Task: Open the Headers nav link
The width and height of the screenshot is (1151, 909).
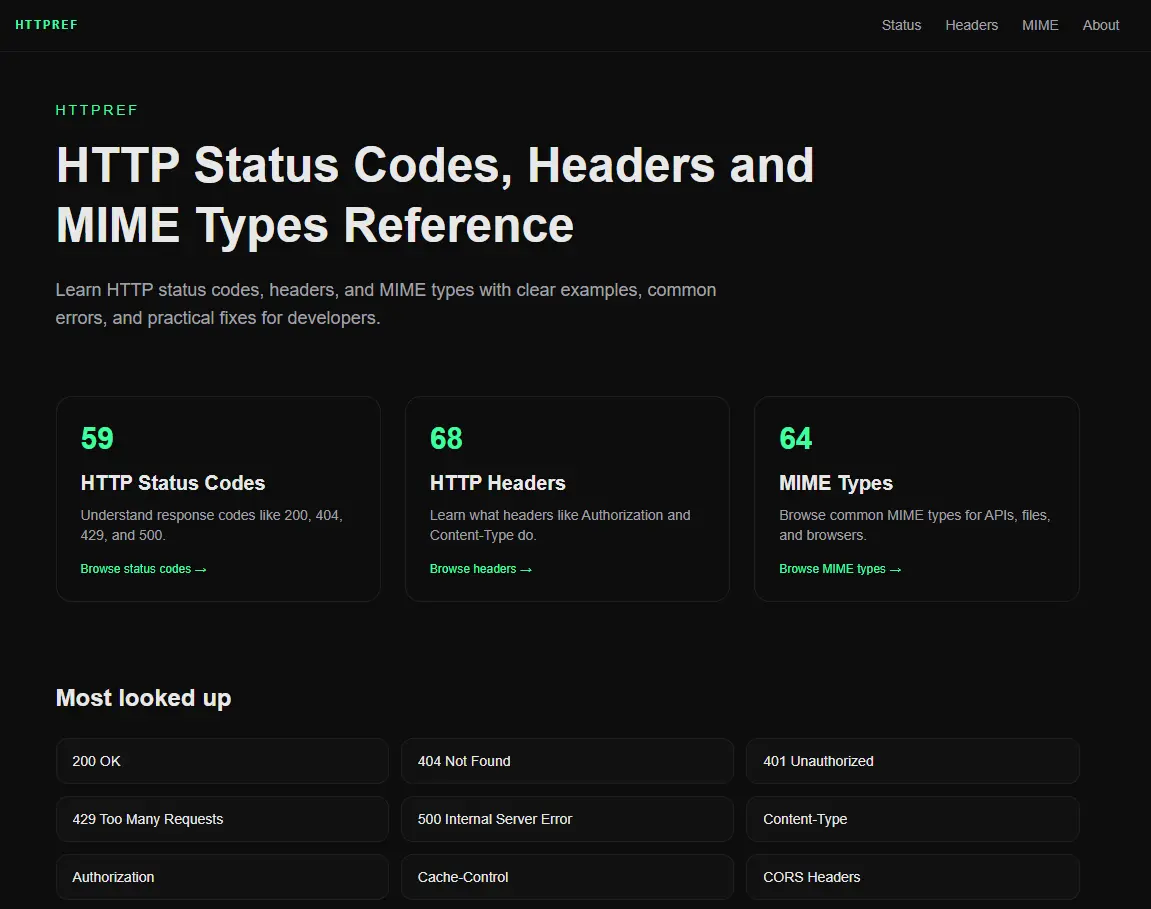Action: coord(971,25)
